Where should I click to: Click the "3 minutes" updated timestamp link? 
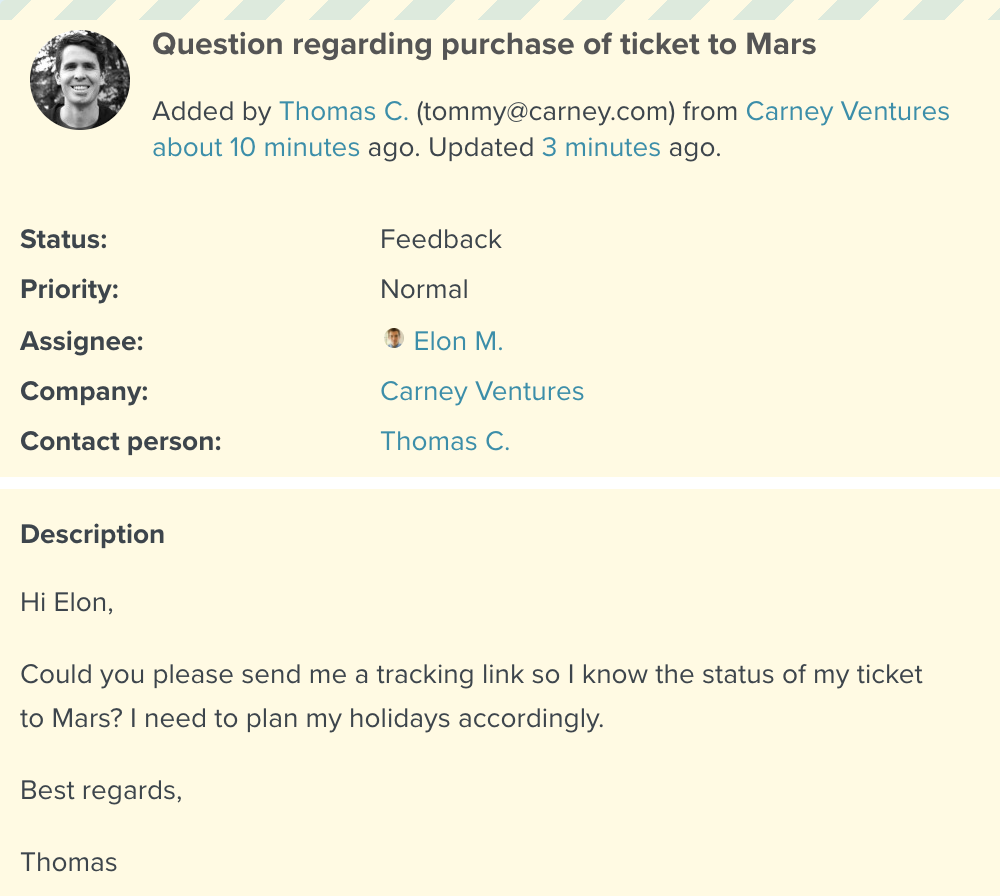(601, 148)
